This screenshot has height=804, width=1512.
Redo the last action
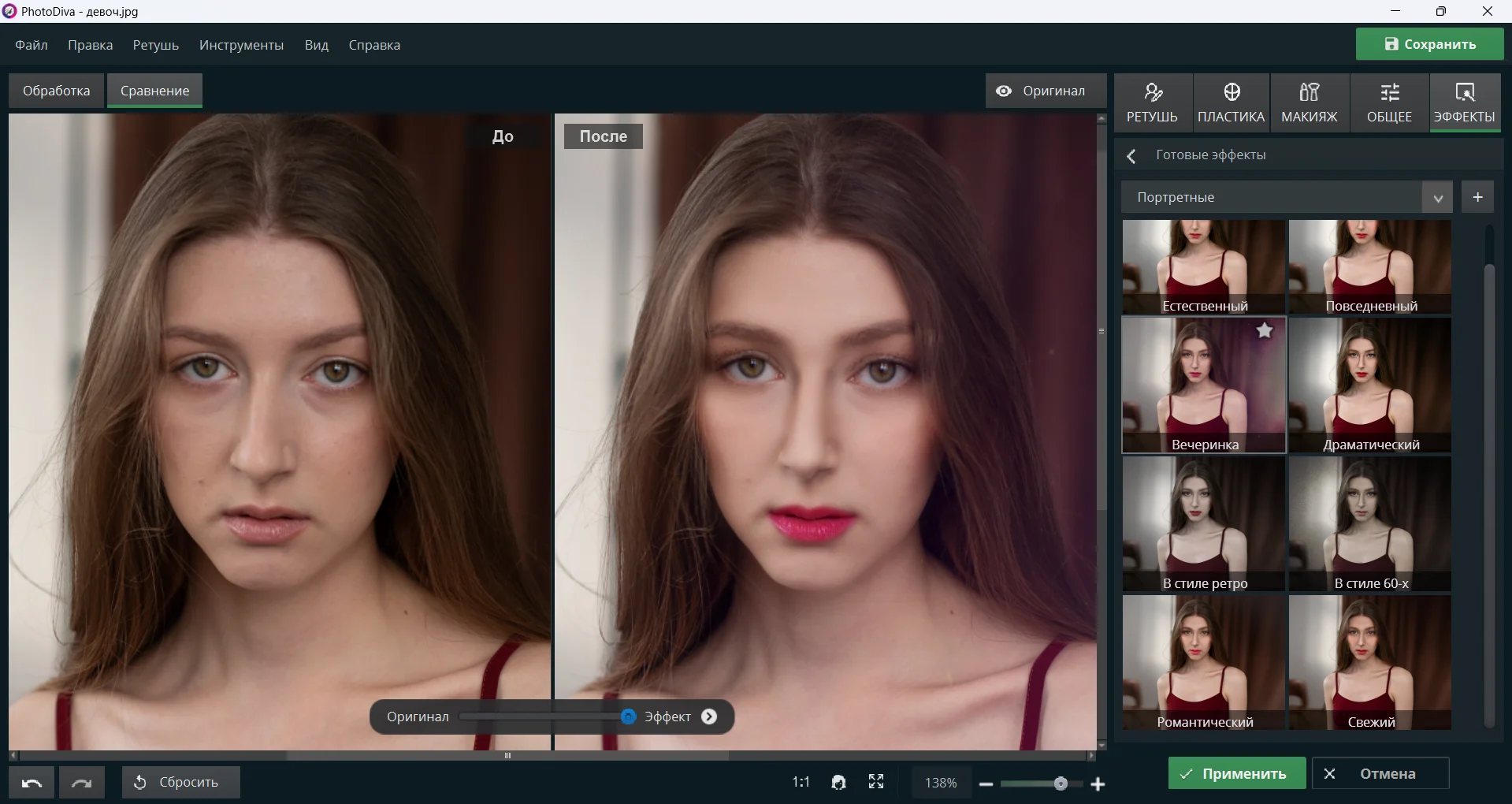82,783
